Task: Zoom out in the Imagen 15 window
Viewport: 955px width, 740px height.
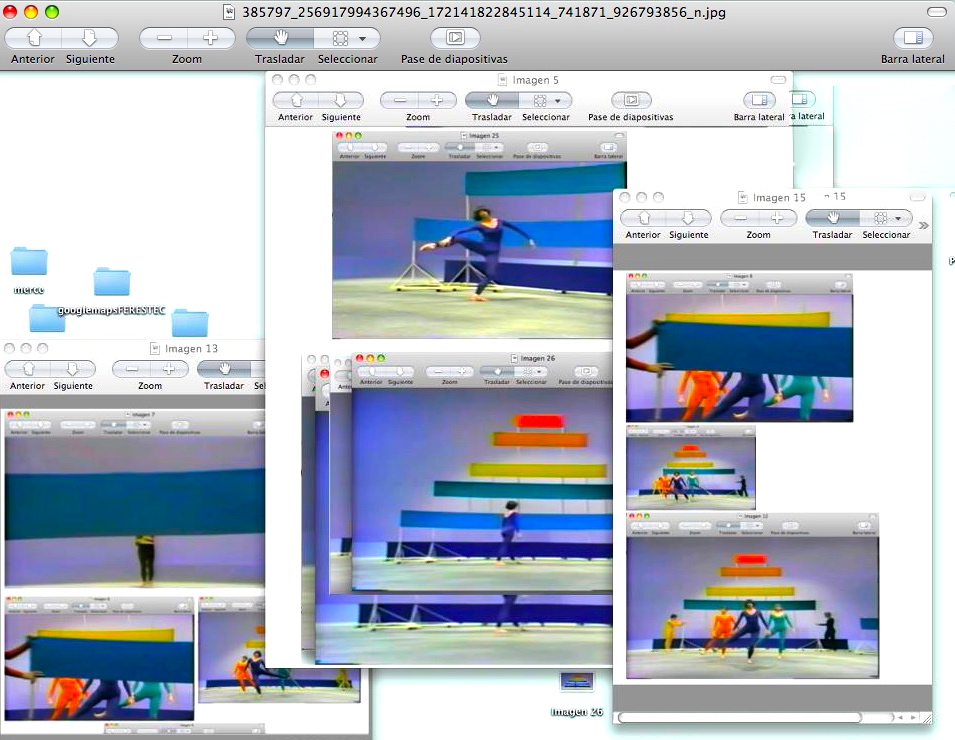Action: click(740, 217)
